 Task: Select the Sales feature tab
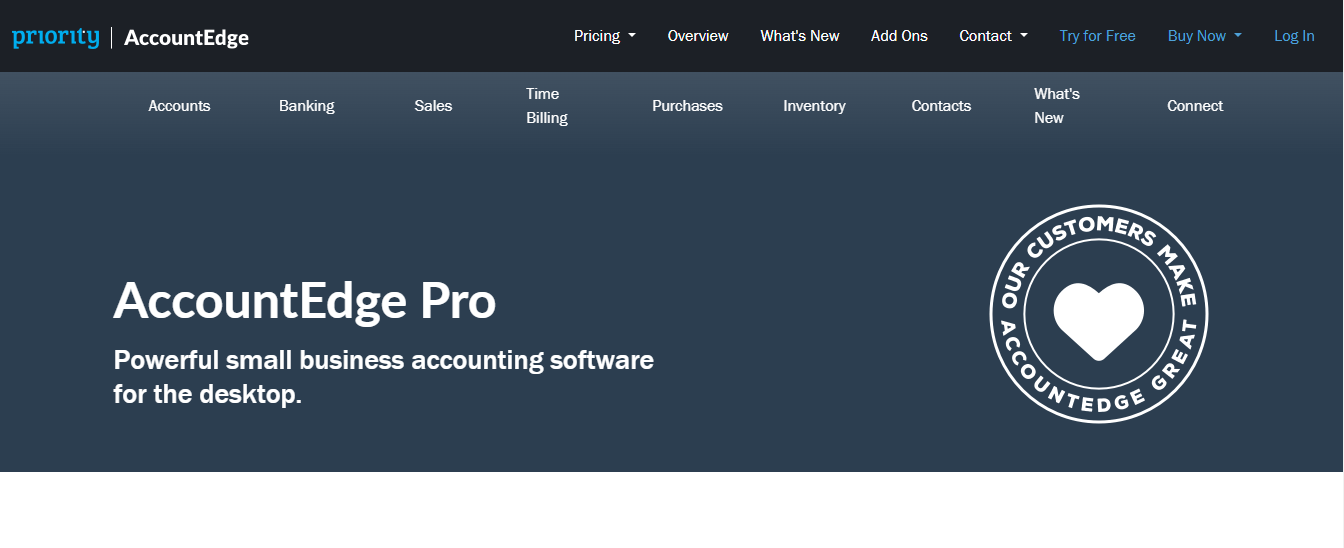click(433, 106)
